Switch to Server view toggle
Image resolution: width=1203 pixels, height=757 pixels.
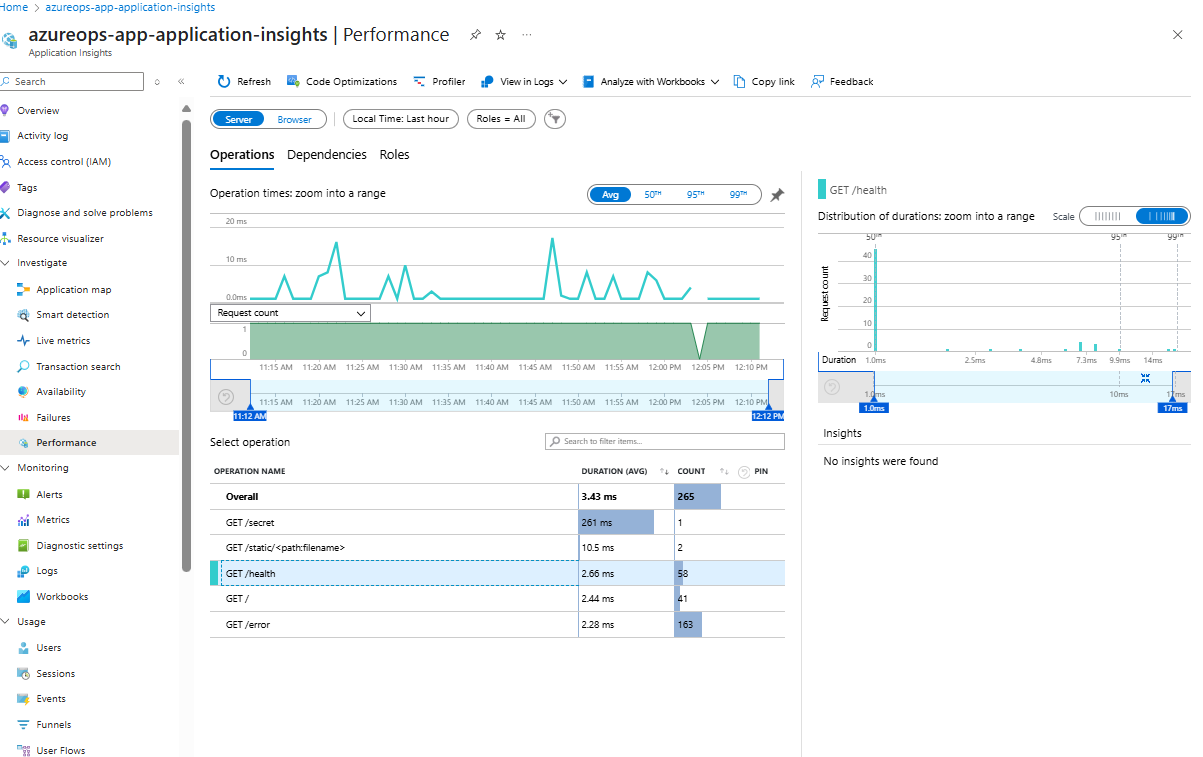pyautogui.click(x=238, y=119)
